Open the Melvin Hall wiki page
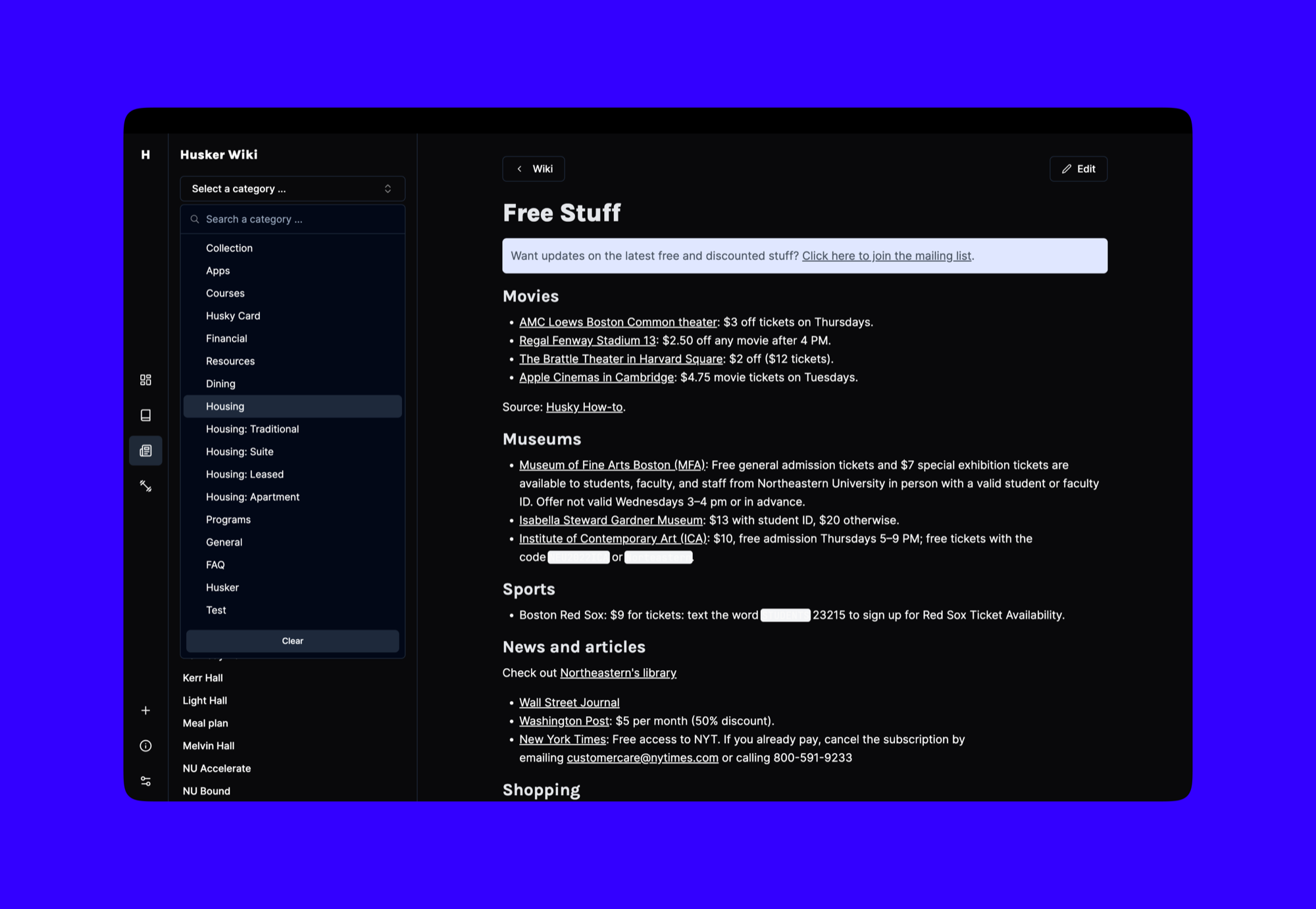The image size is (1316, 909). tap(209, 746)
